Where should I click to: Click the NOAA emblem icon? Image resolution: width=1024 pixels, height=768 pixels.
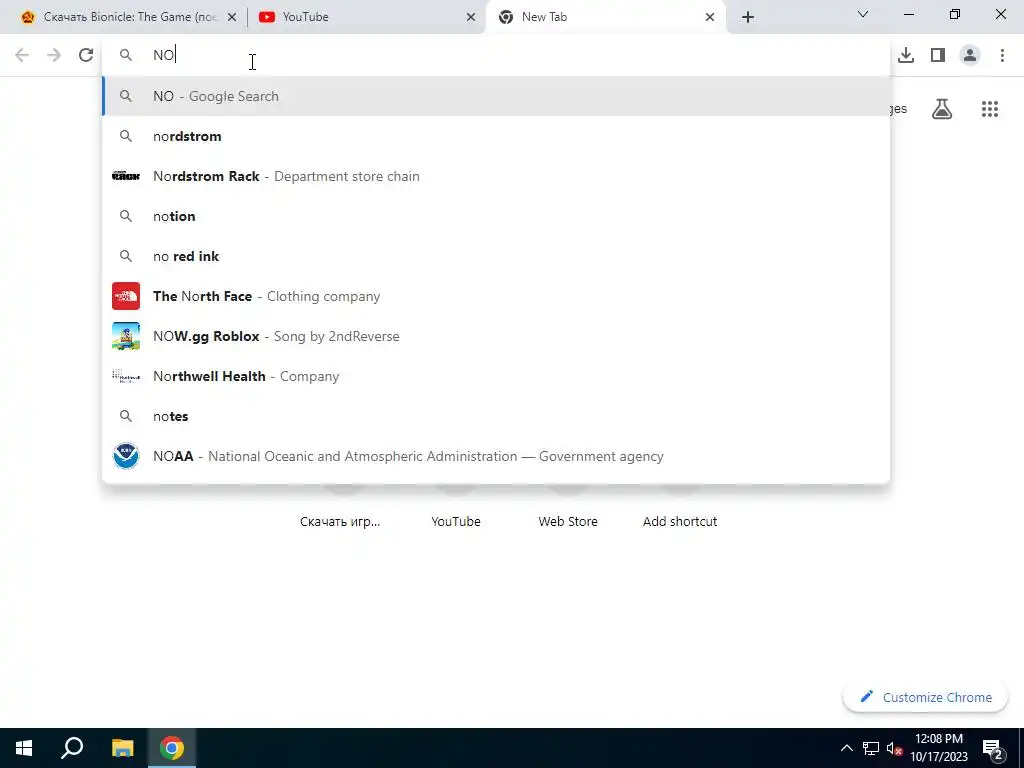point(125,456)
